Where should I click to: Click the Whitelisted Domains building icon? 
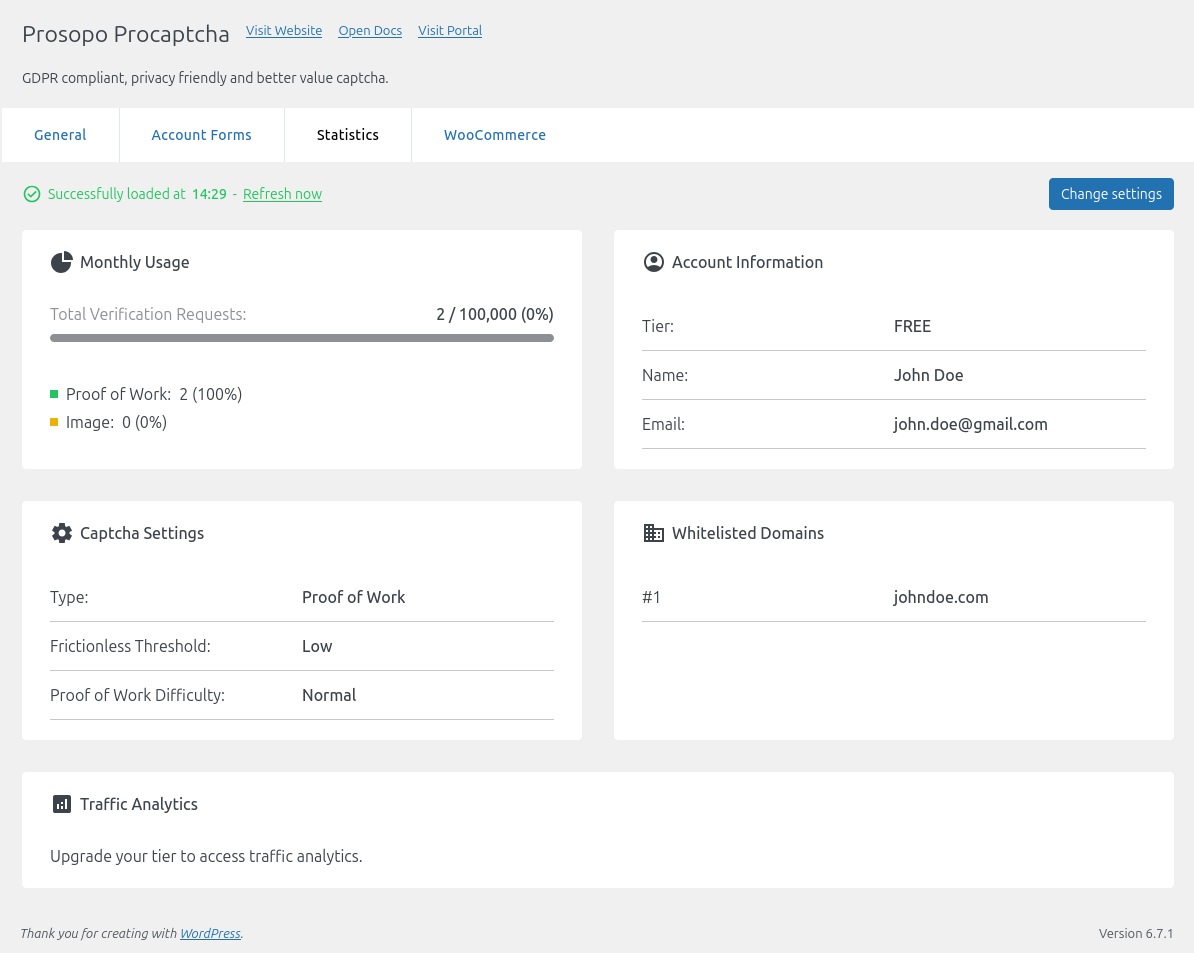click(x=653, y=533)
